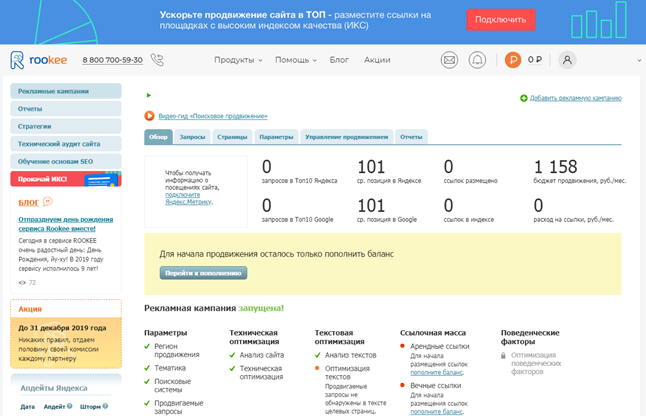Expand the account dropdown chevron at far right
This screenshot has width=646, height=416.
639,60
